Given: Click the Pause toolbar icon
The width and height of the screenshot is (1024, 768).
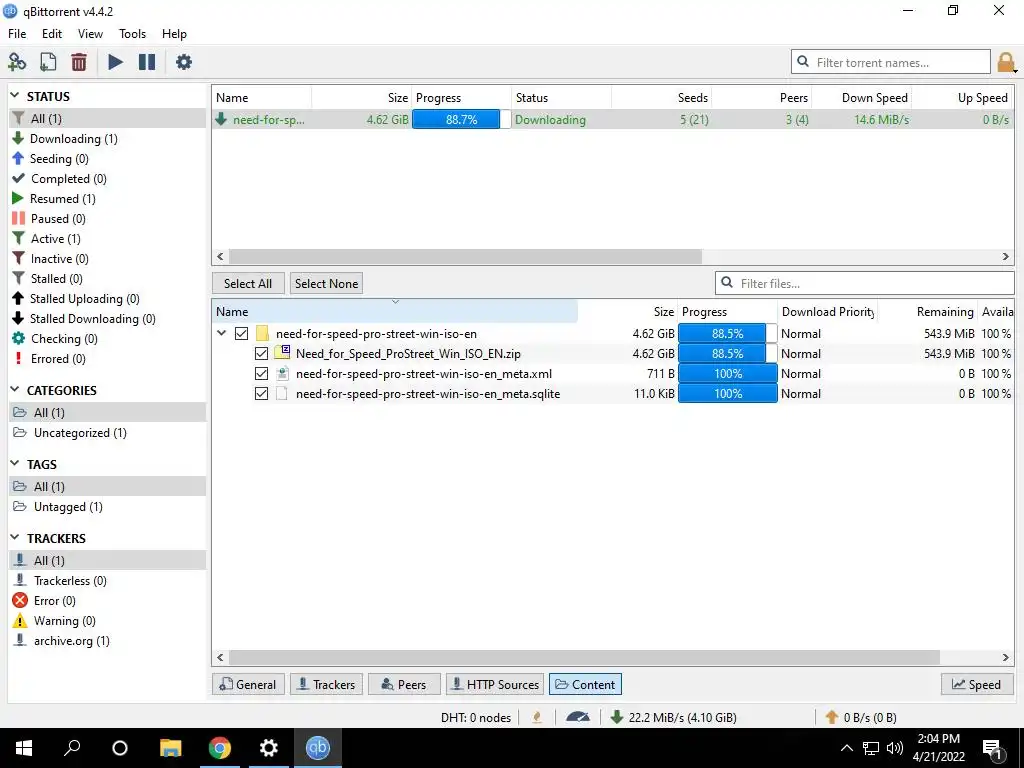Looking at the screenshot, I should 147,62.
